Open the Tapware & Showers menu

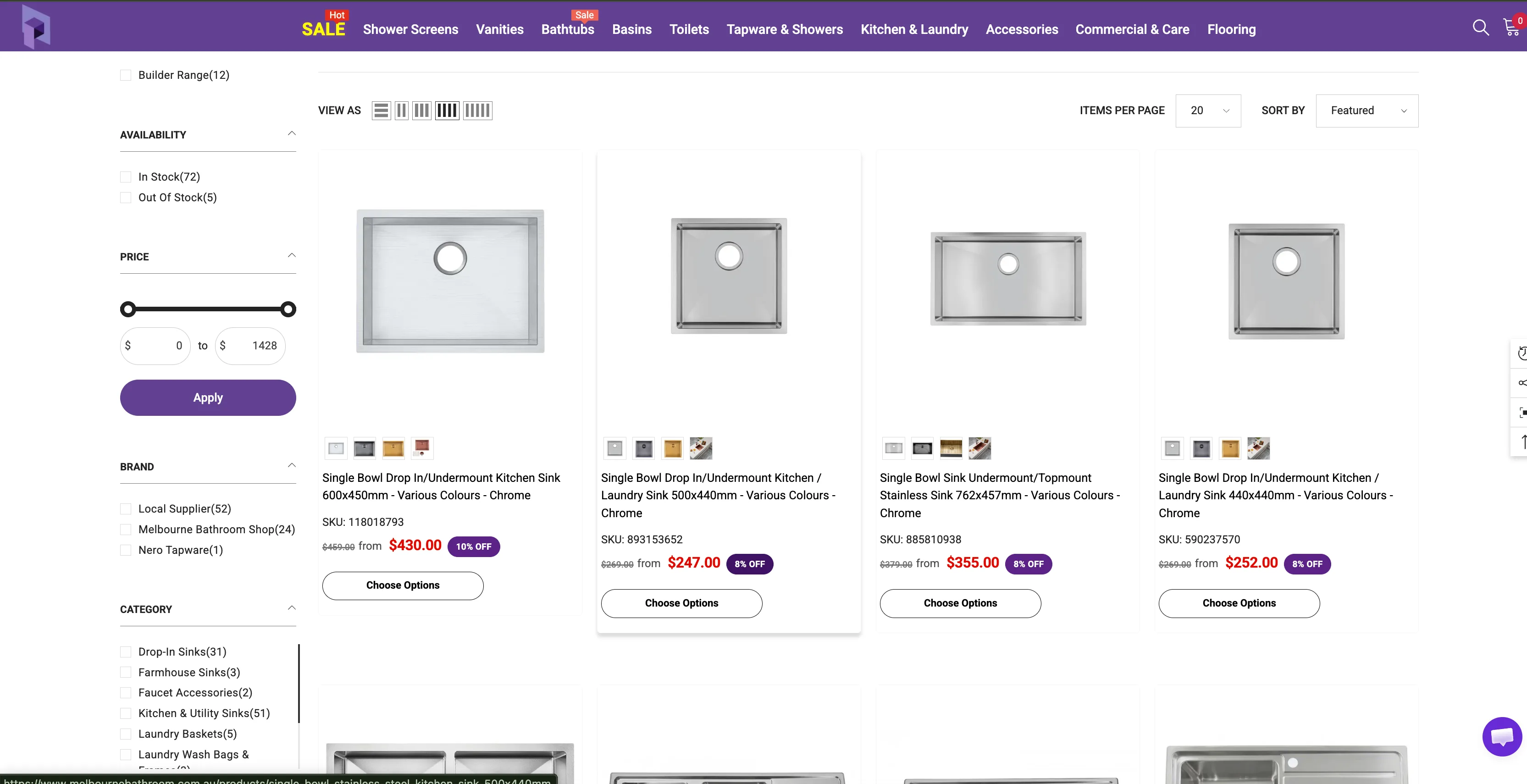[x=784, y=30]
